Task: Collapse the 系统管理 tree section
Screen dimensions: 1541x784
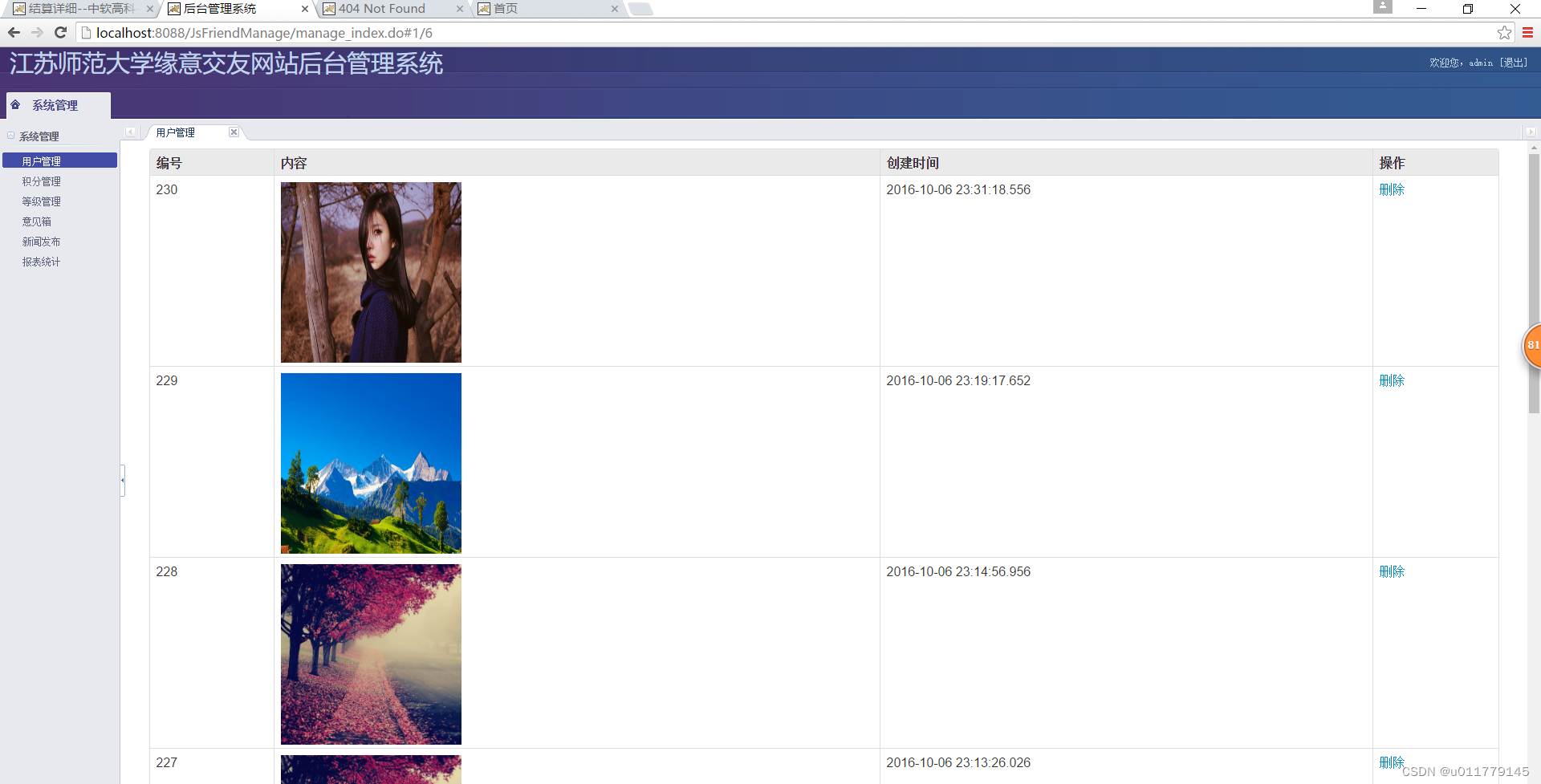Action: [11, 136]
